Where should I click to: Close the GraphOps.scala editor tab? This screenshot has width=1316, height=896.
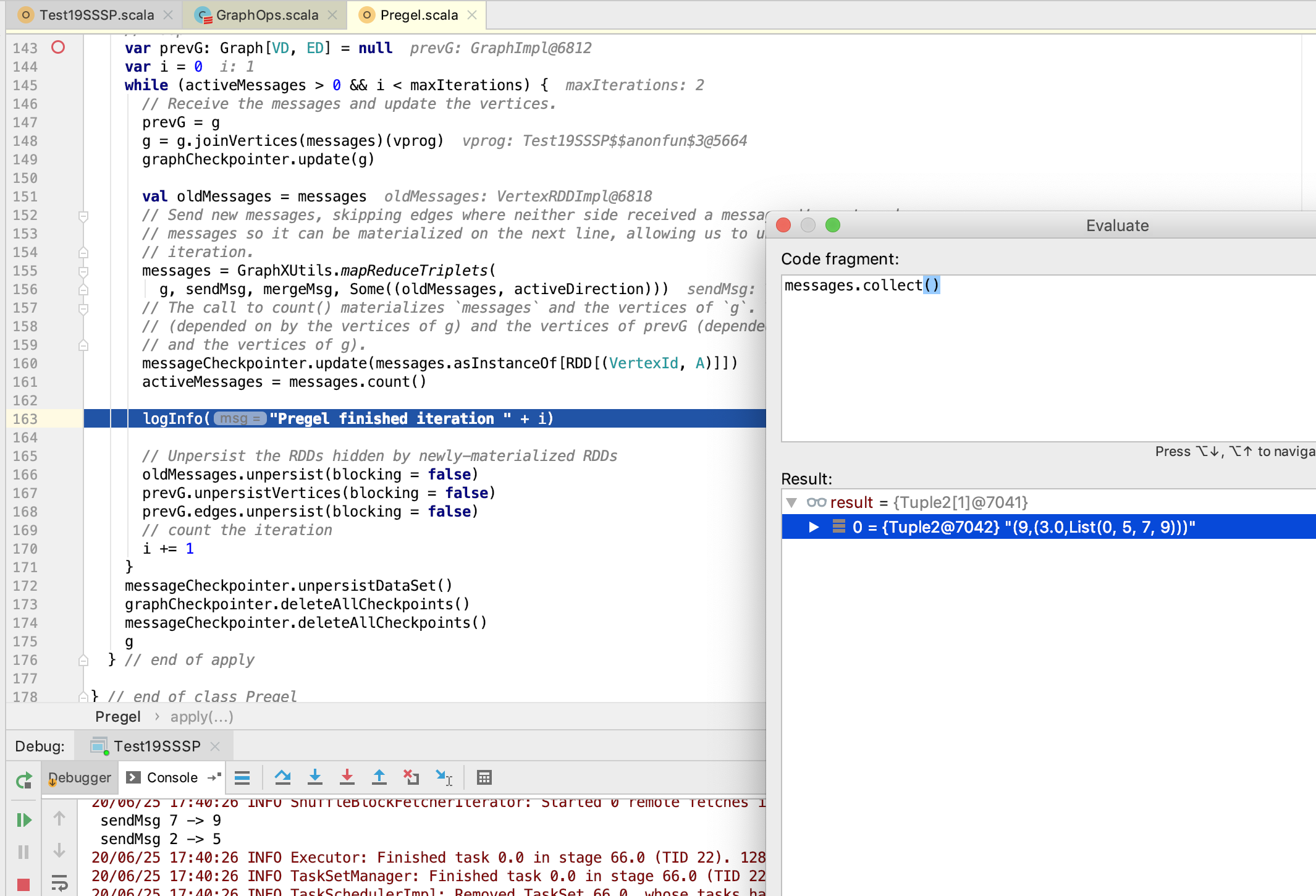pos(332,15)
